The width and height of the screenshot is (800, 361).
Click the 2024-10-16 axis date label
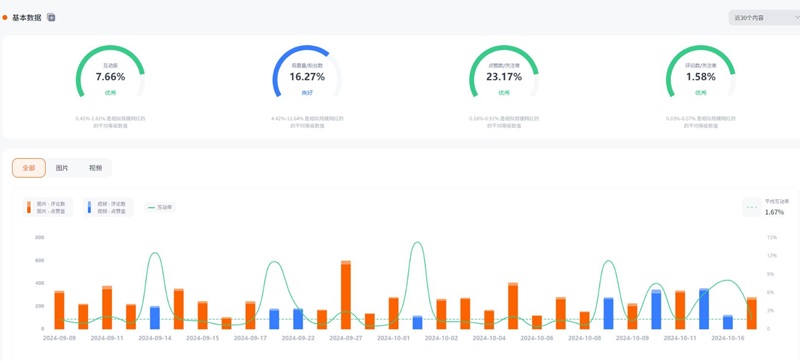coord(728,338)
